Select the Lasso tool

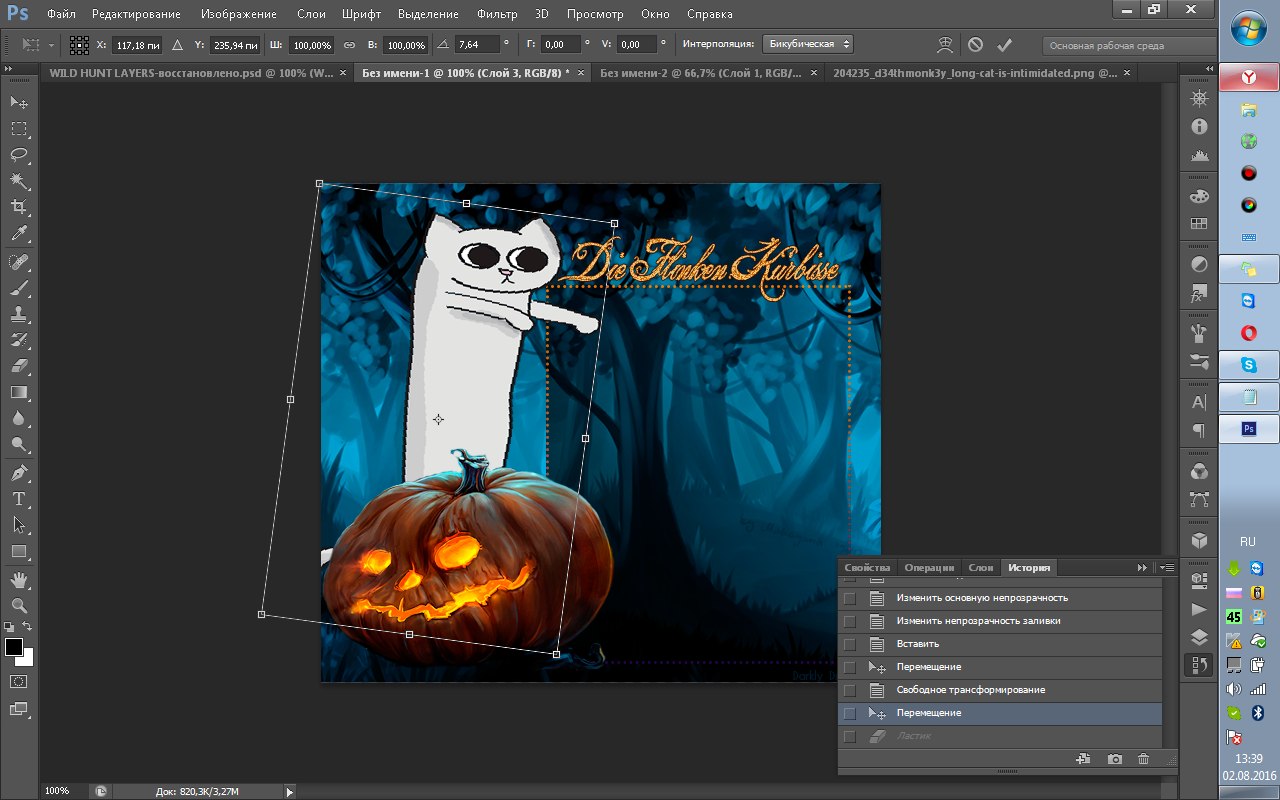click(19, 154)
